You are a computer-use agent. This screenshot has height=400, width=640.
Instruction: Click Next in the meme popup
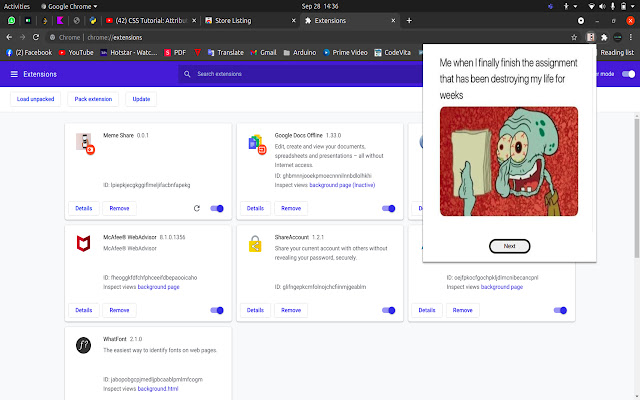[x=509, y=246]
